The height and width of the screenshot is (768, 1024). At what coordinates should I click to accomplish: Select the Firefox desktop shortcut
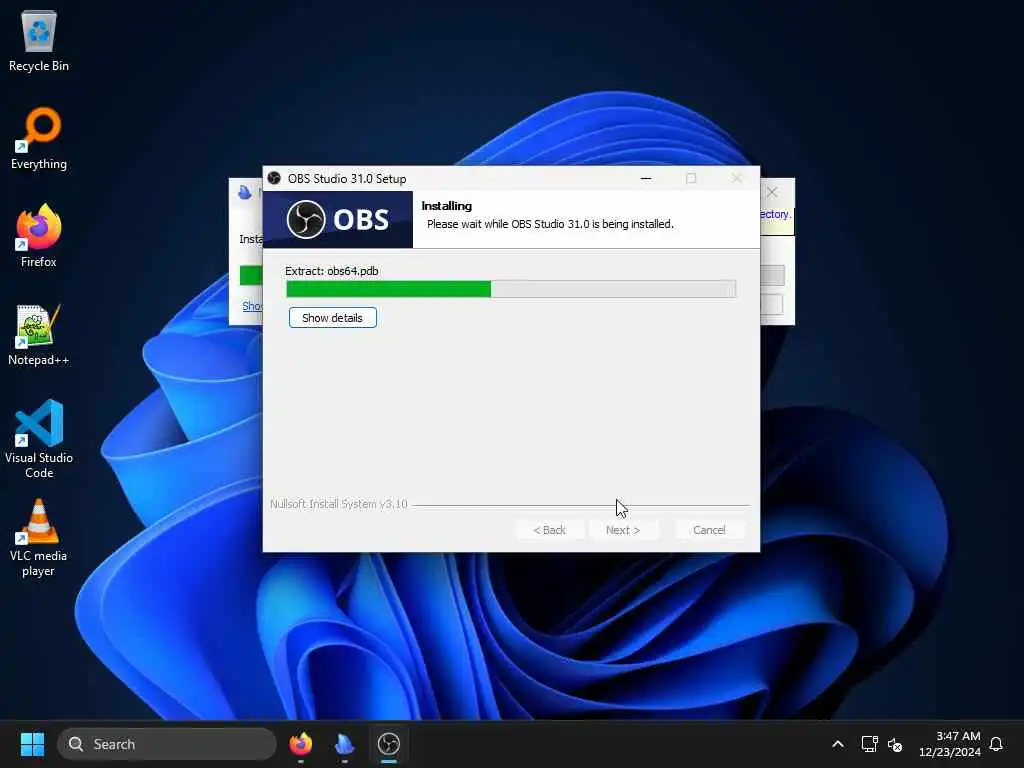point(39,236)
